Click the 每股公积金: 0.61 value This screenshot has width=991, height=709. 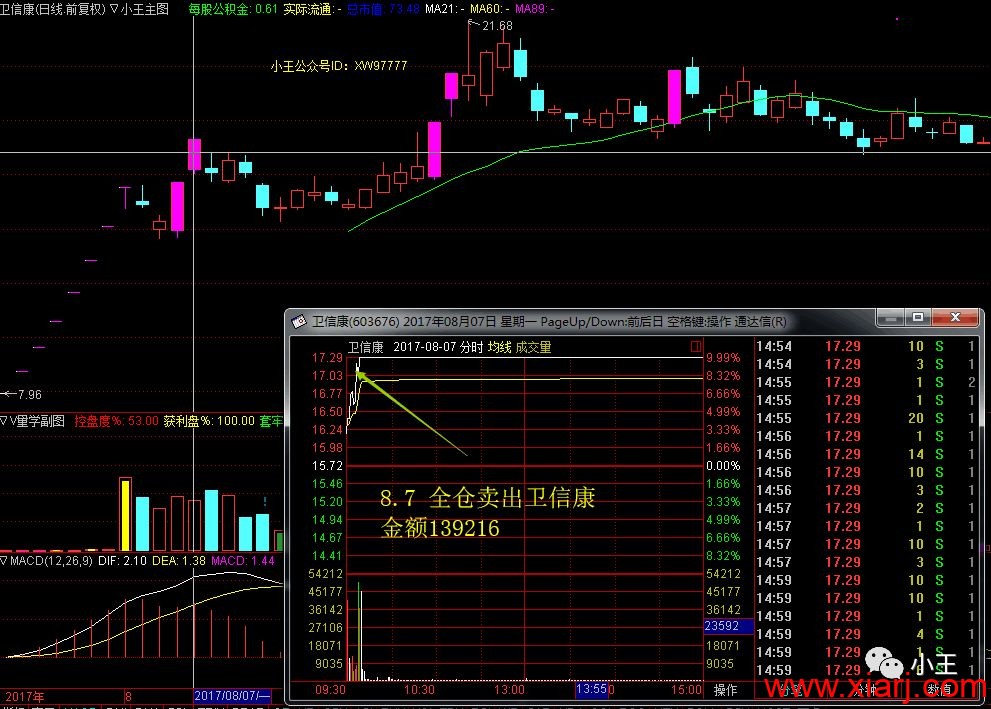tap(233, 9)
